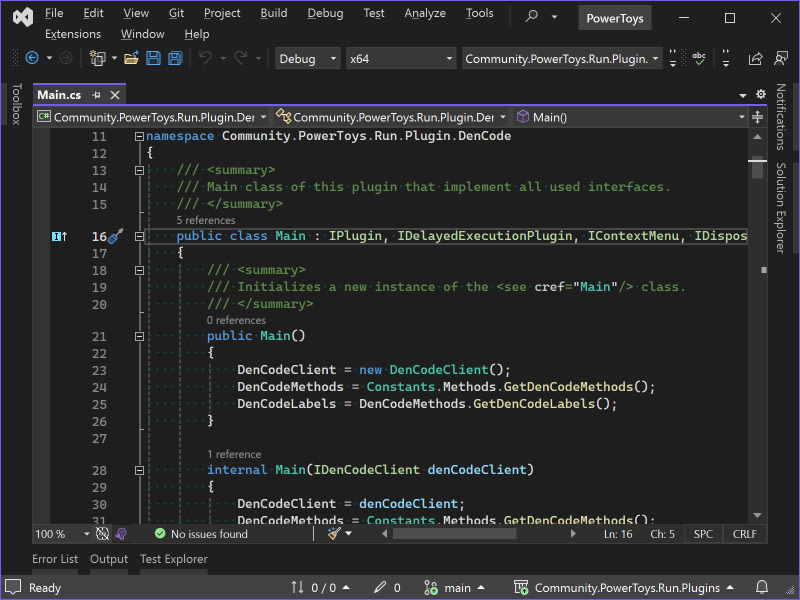
Task: Click the screwdriver quick actions icon
Action: [115, 237]
